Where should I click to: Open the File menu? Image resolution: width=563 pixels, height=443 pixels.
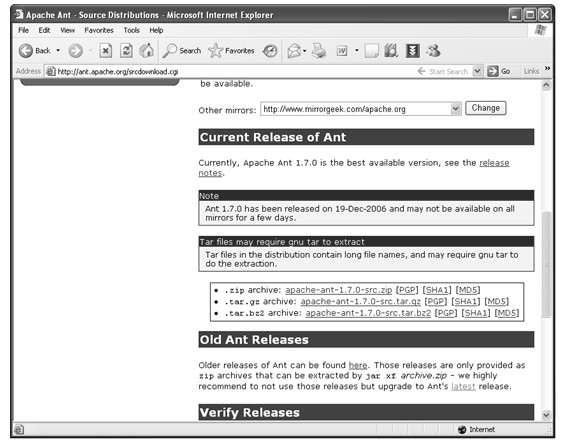[x=23, y=30]
